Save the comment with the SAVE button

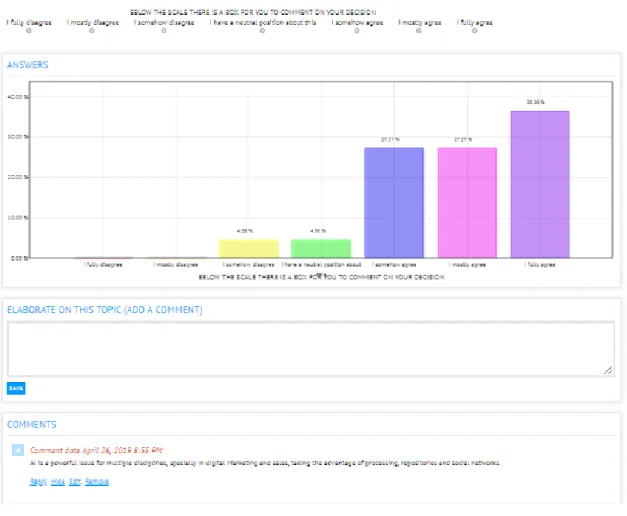(x=16, y=388)
